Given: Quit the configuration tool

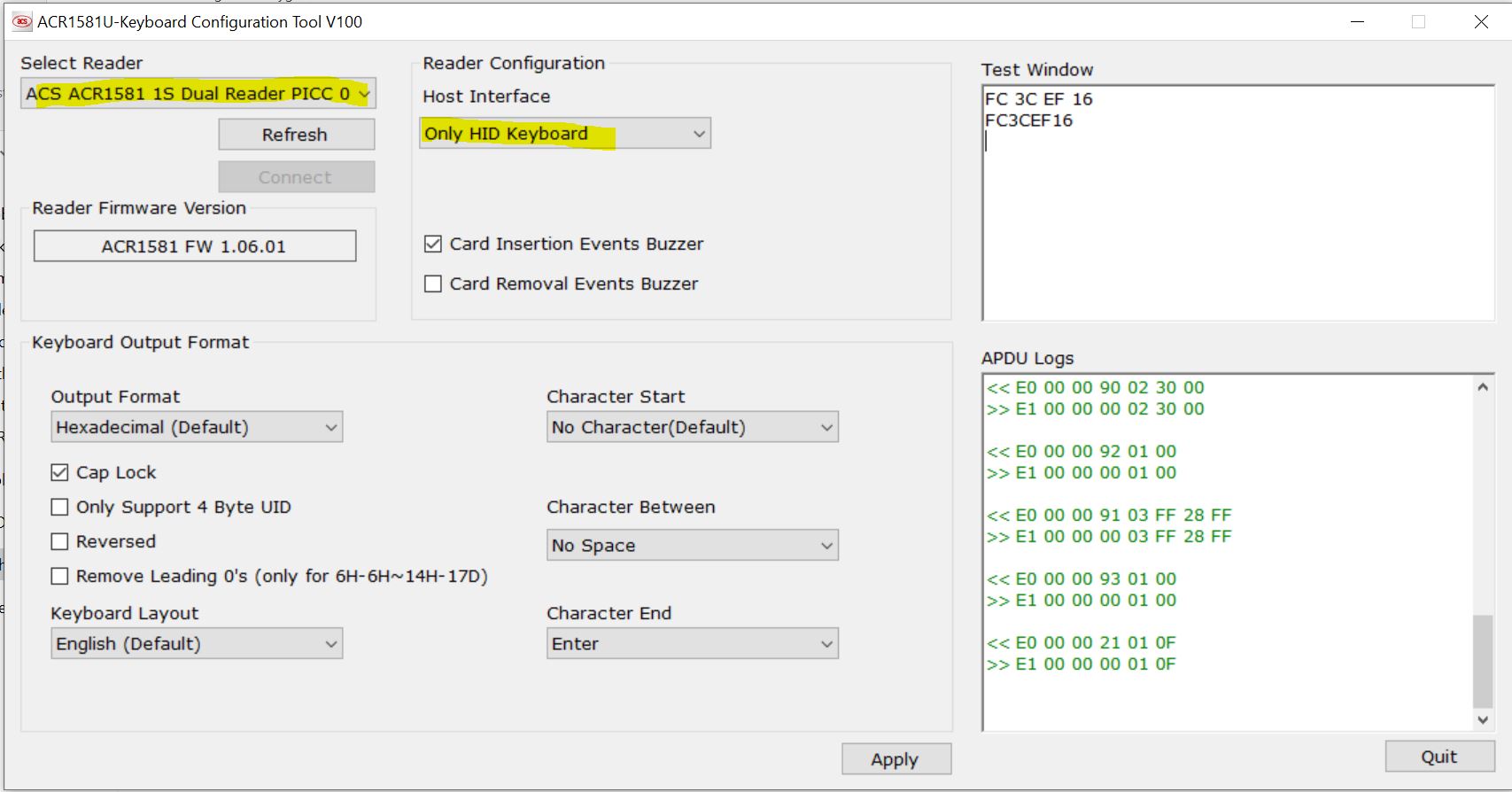Looking at the screenshot, I should [x=1440, y=757].
